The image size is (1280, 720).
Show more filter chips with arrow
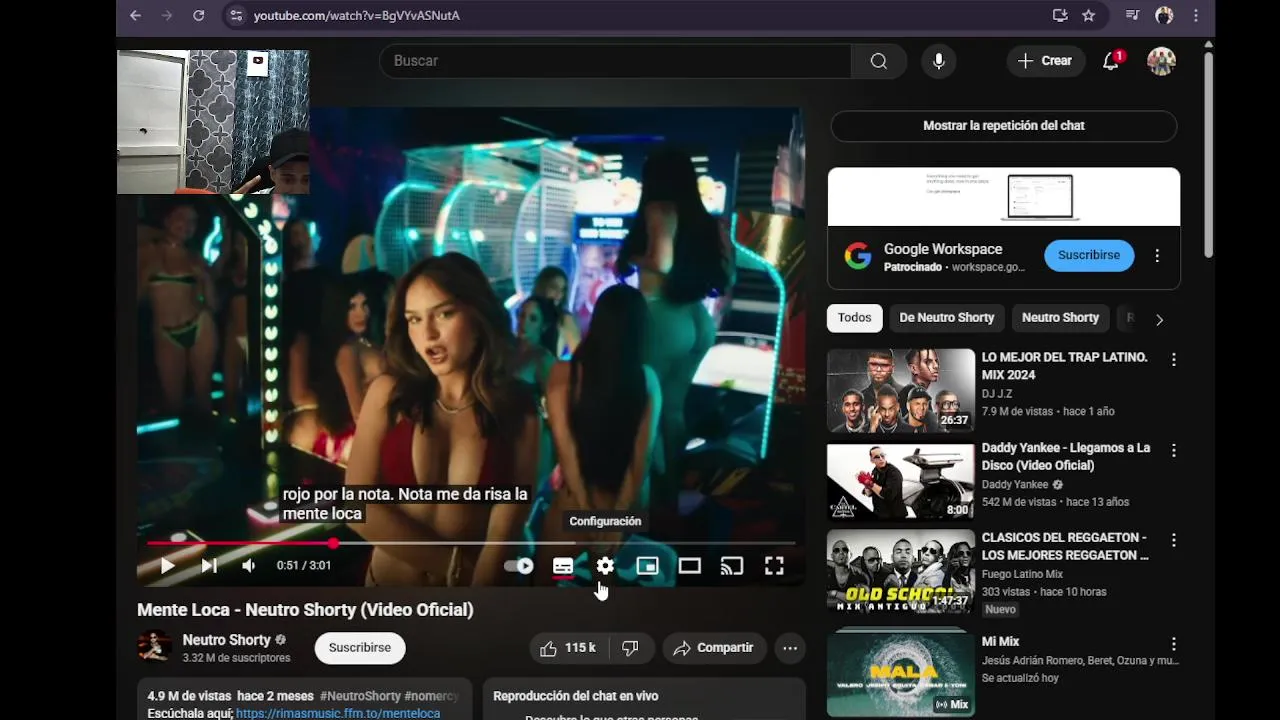(1159, 319)
